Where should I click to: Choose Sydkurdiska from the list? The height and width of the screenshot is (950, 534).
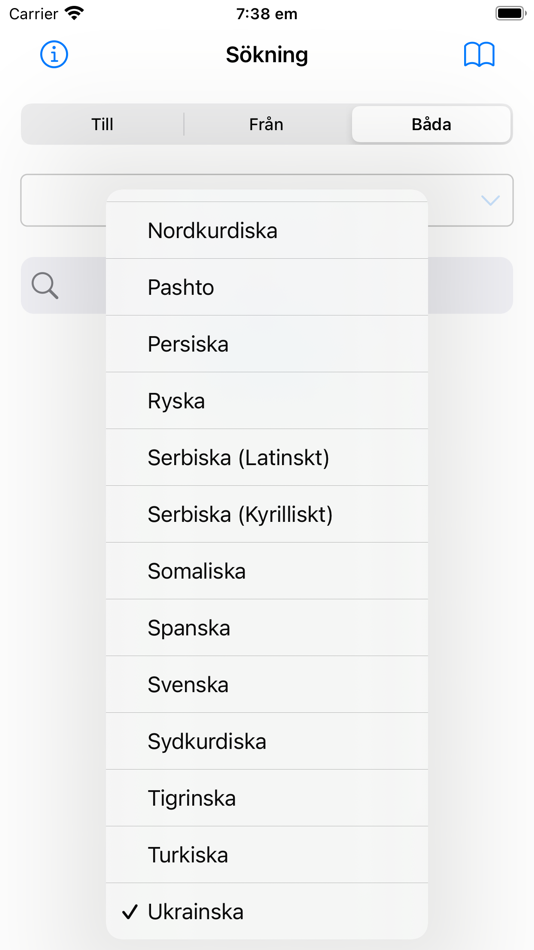[267, 742]
